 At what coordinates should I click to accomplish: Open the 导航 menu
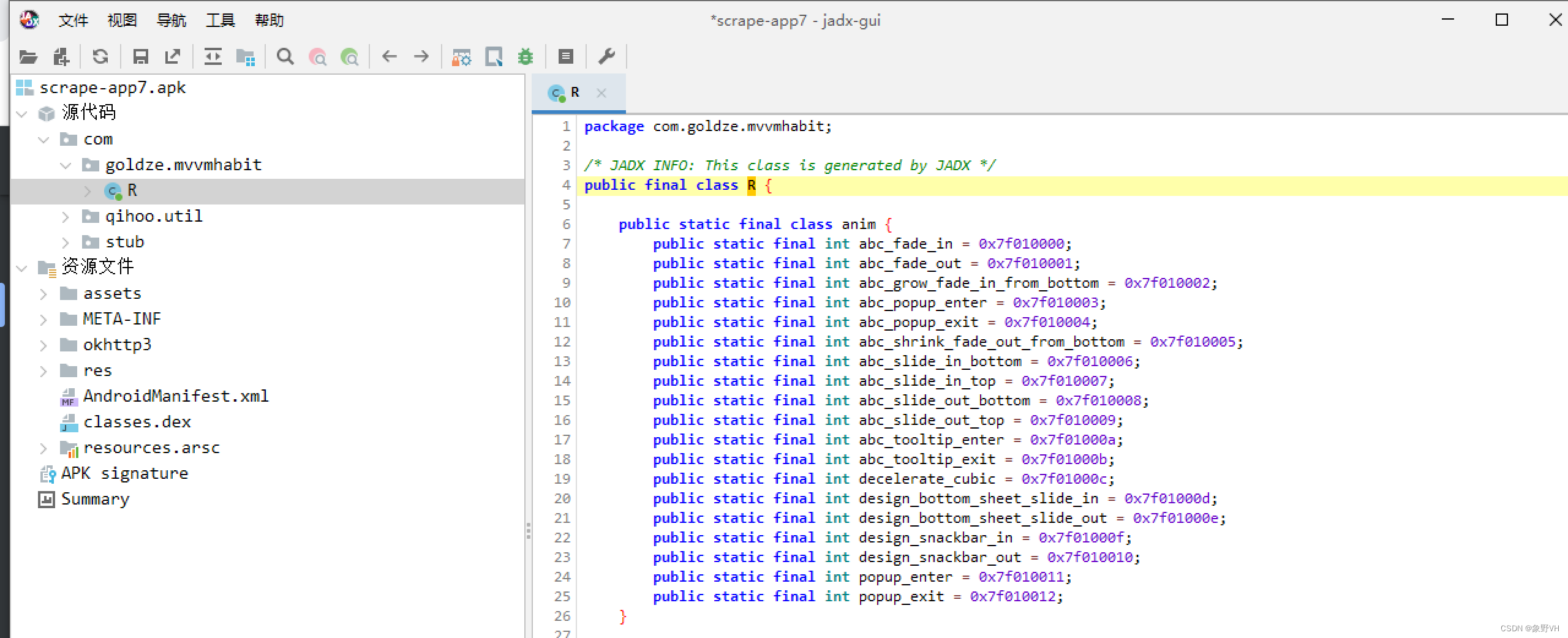171,20
